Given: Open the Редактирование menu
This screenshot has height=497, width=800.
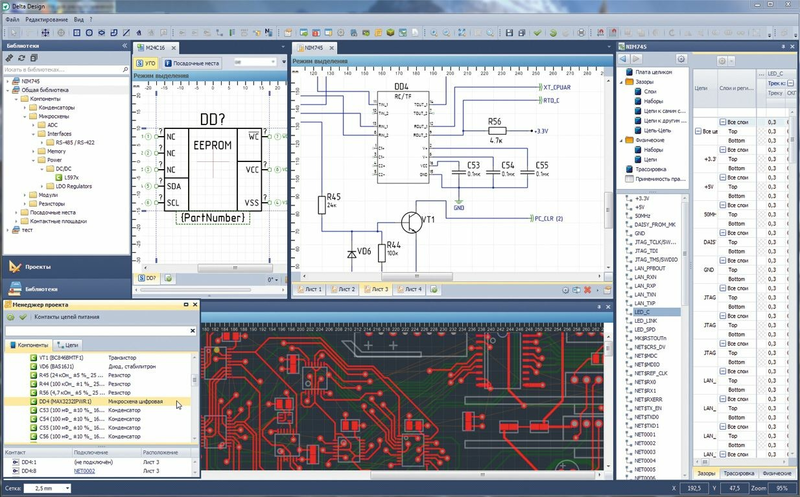Looking at the screenshot, I should [46, 19].
